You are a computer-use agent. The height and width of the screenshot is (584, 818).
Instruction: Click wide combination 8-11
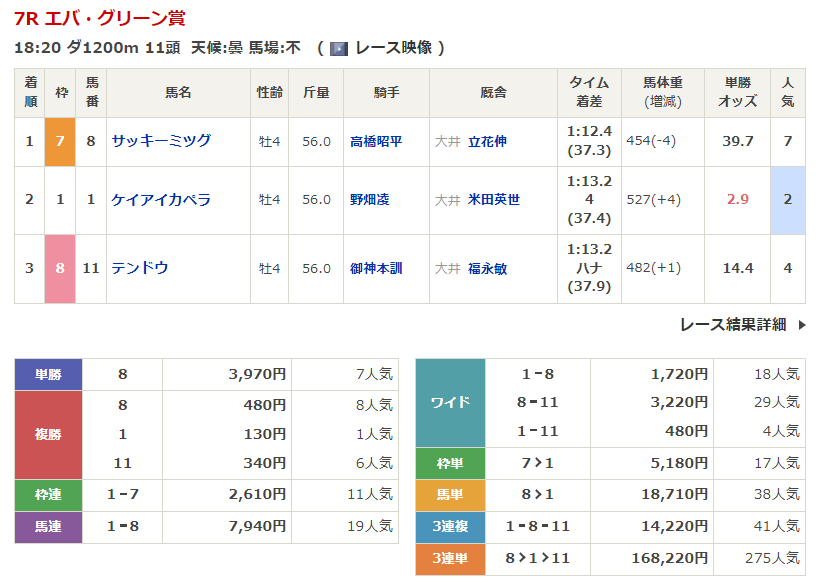[537, 402]
